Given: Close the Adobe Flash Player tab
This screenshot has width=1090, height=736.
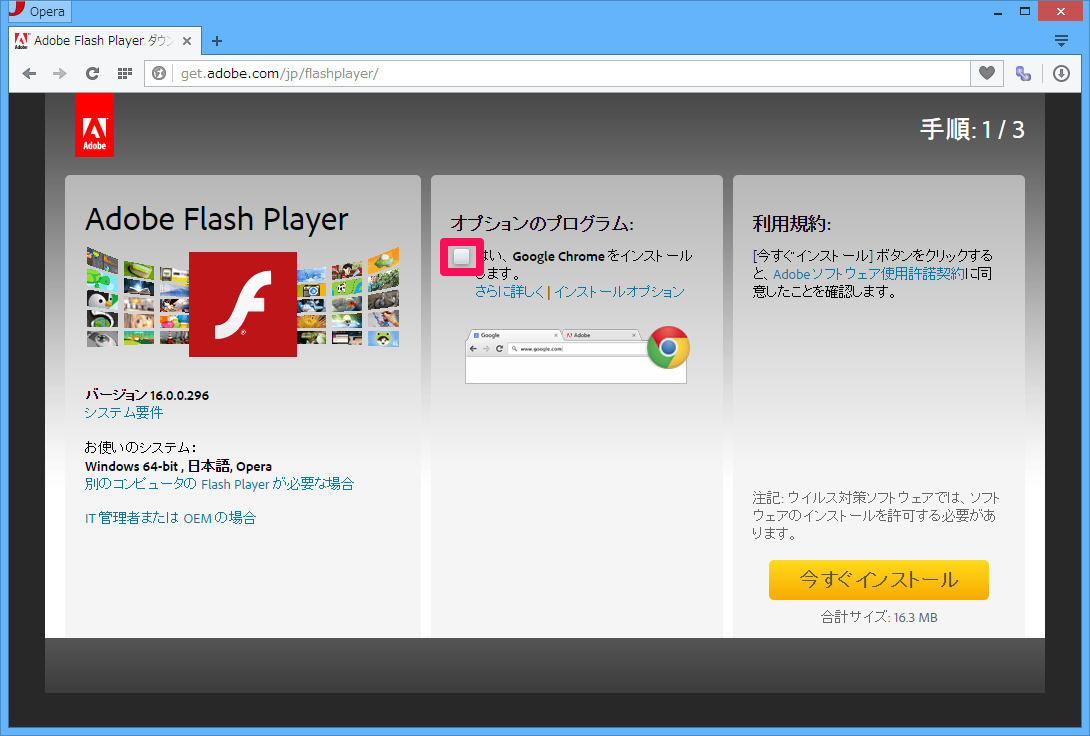Looking at the screenshot, I should (x=187, y=41).
